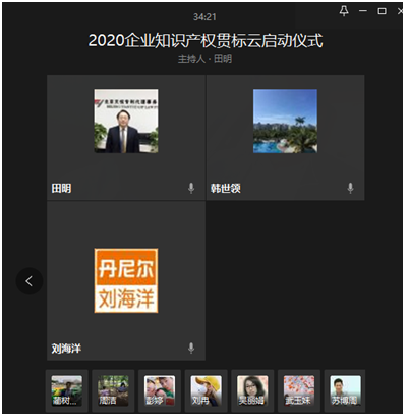Maximize the meeting window
The width and height of the screenshot is (403, 415).
[382, 11]
